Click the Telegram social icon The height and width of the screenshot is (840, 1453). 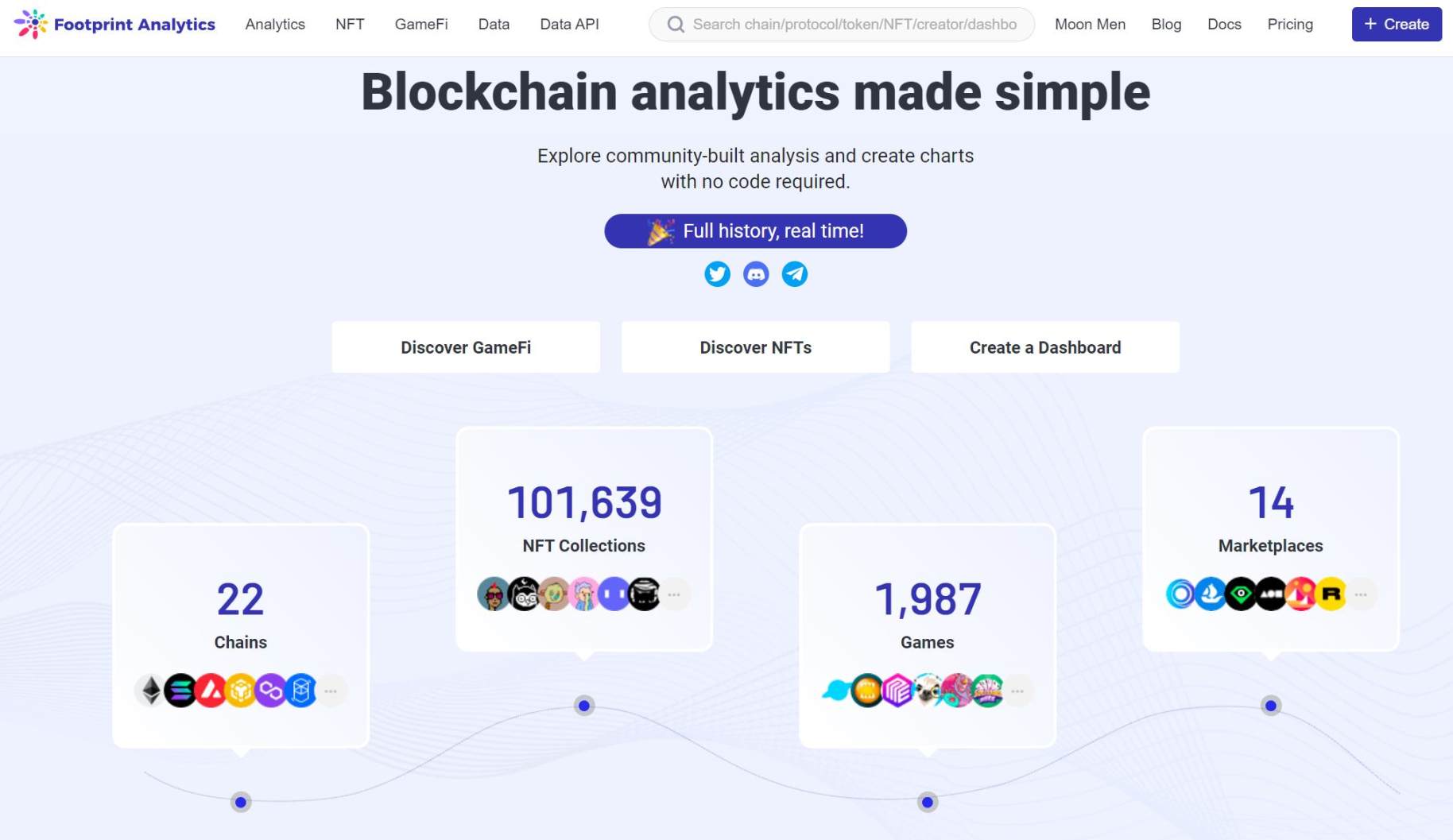(x=795, y=273)
